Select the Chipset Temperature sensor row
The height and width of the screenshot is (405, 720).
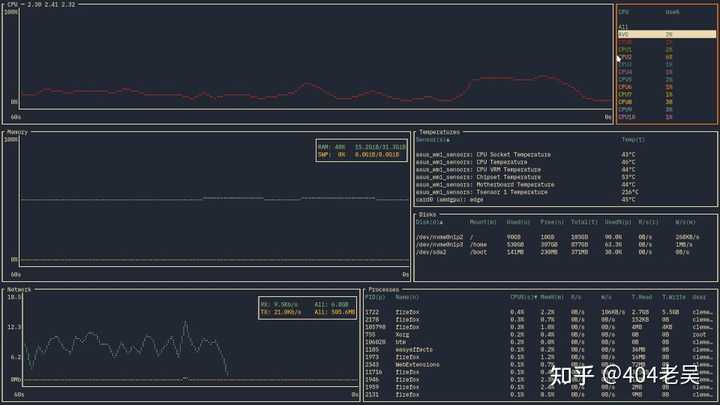[x=565, y=177]
